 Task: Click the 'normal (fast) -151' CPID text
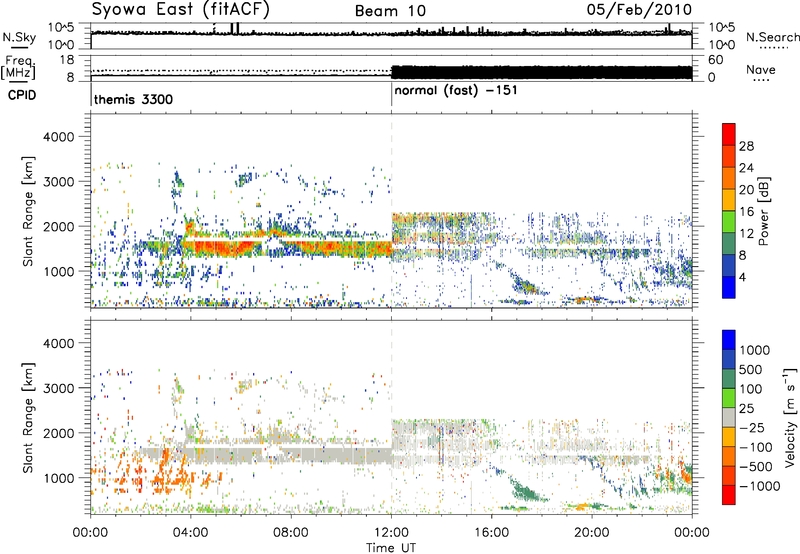click(456, 90)
